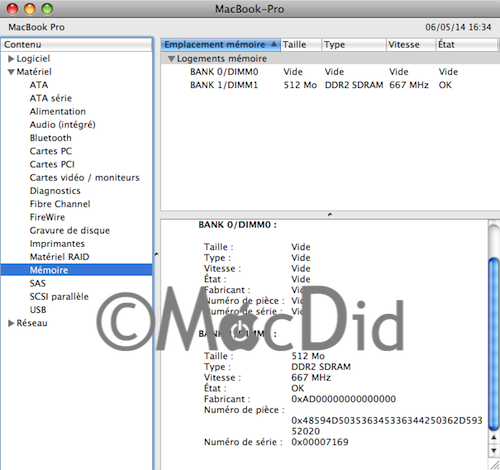The height and width of the screenshot is (470, 500).
Task: Click the scrollbar up arrow
Action: 494,438
